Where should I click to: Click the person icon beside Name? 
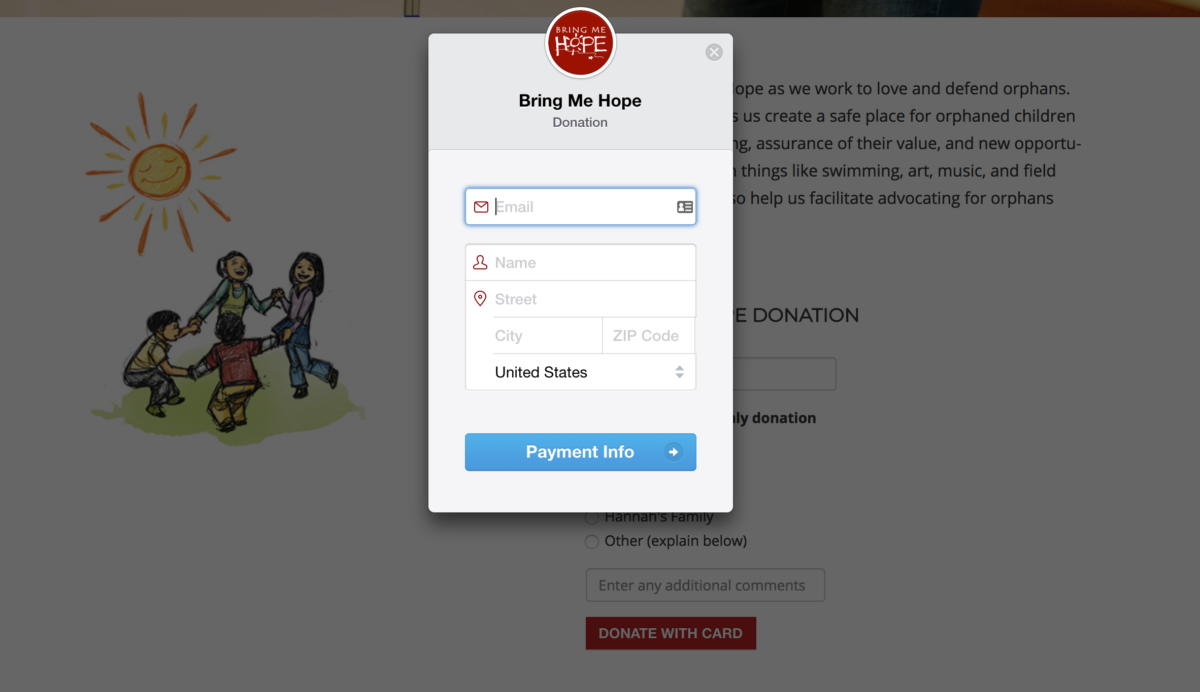pyautogui.click(x=480, y=262)
